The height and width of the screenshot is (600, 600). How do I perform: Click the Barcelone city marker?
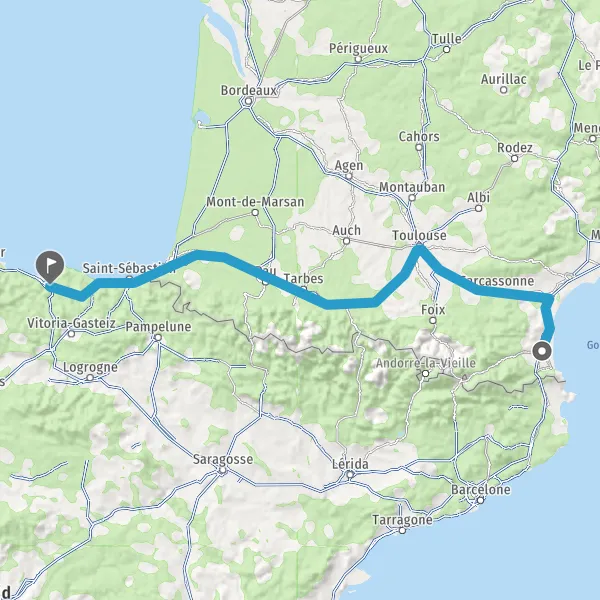(481, 500)
